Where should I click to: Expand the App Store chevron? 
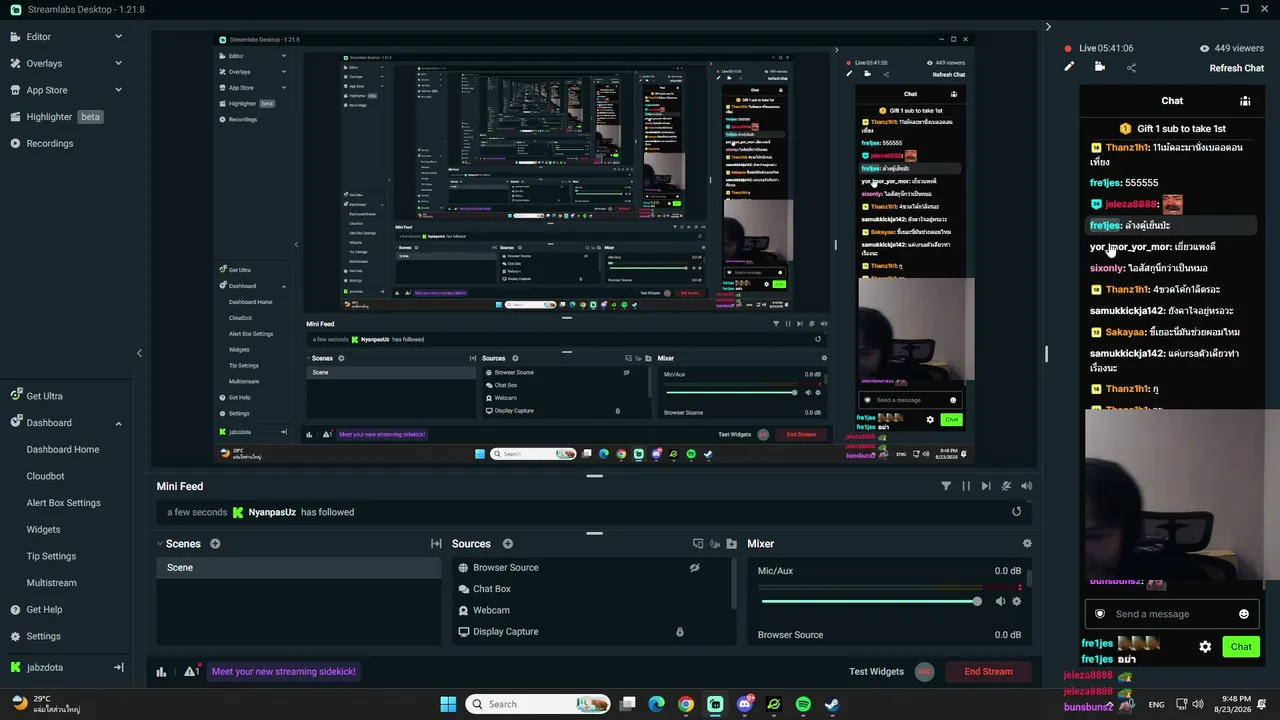(118, 90)
